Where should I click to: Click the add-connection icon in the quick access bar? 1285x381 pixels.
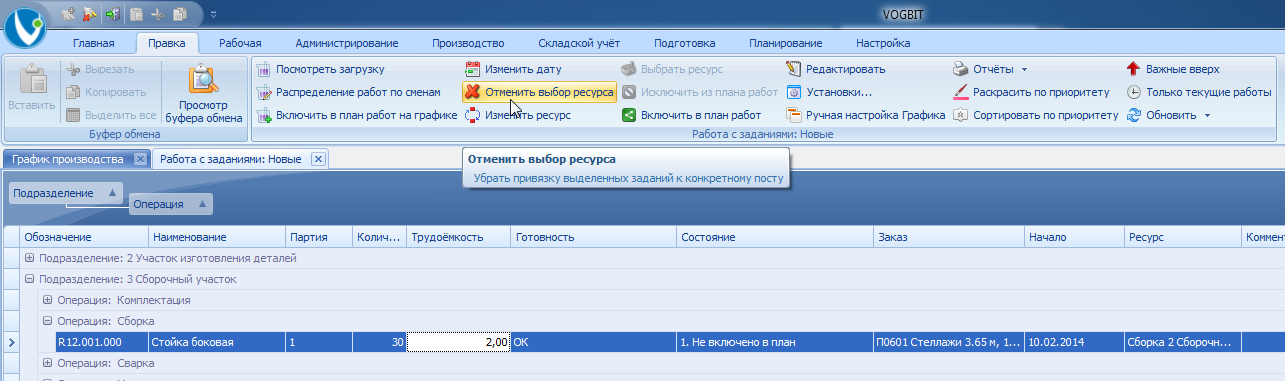pos(68,14)
